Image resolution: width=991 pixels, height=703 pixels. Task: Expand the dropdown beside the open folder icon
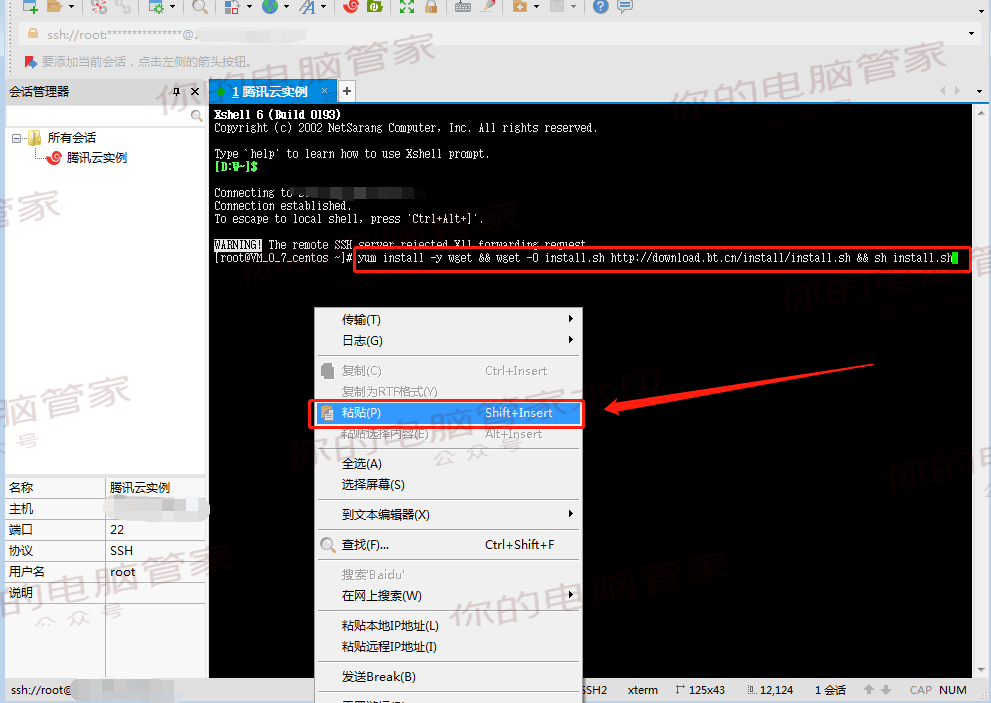click(x=71, y=7)
